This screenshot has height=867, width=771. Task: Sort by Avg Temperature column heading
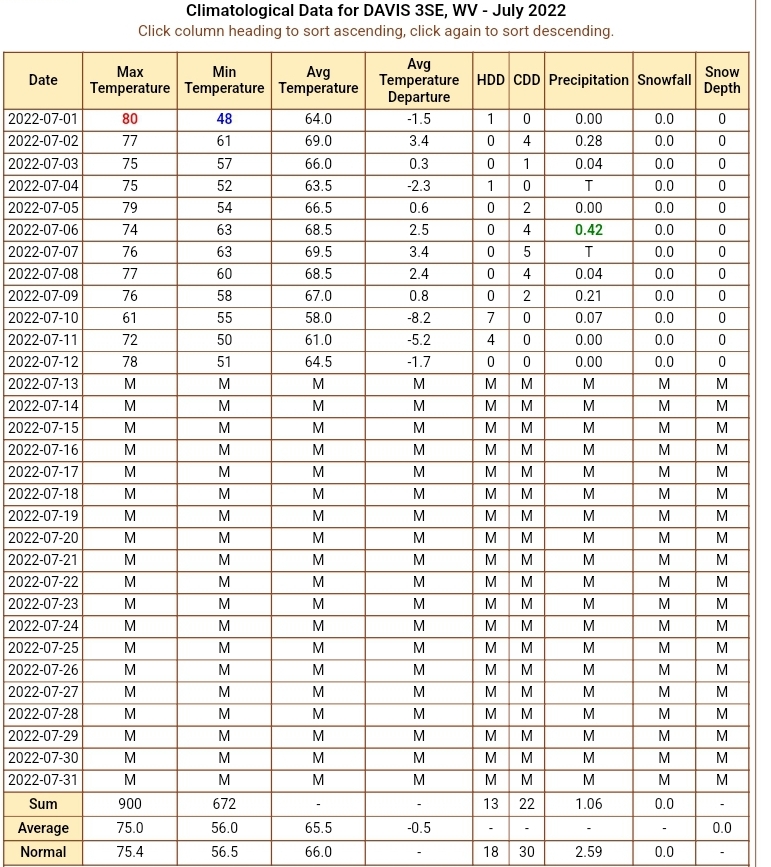tap(318, 80)
